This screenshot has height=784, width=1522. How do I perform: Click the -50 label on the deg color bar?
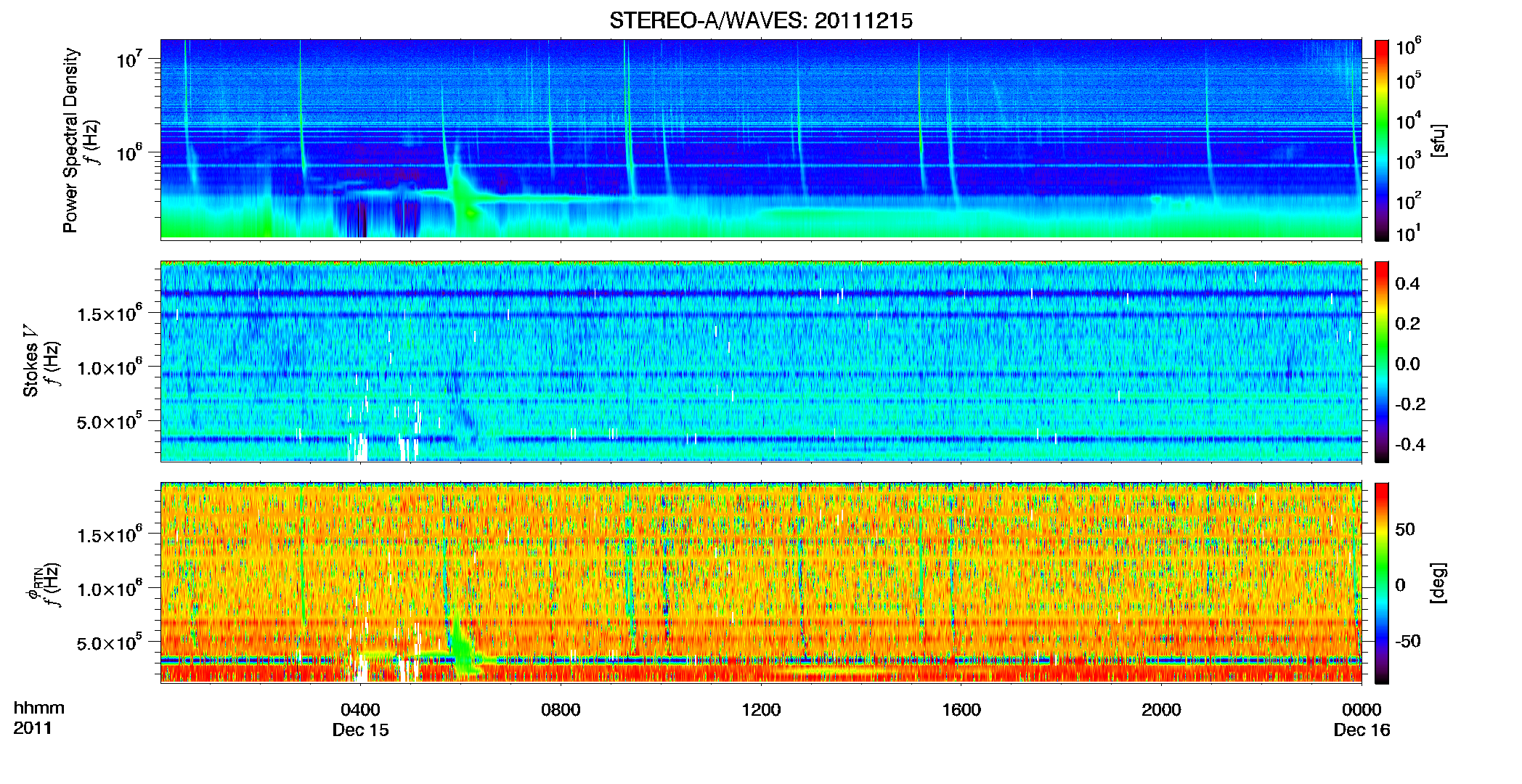pos(1408,641)
